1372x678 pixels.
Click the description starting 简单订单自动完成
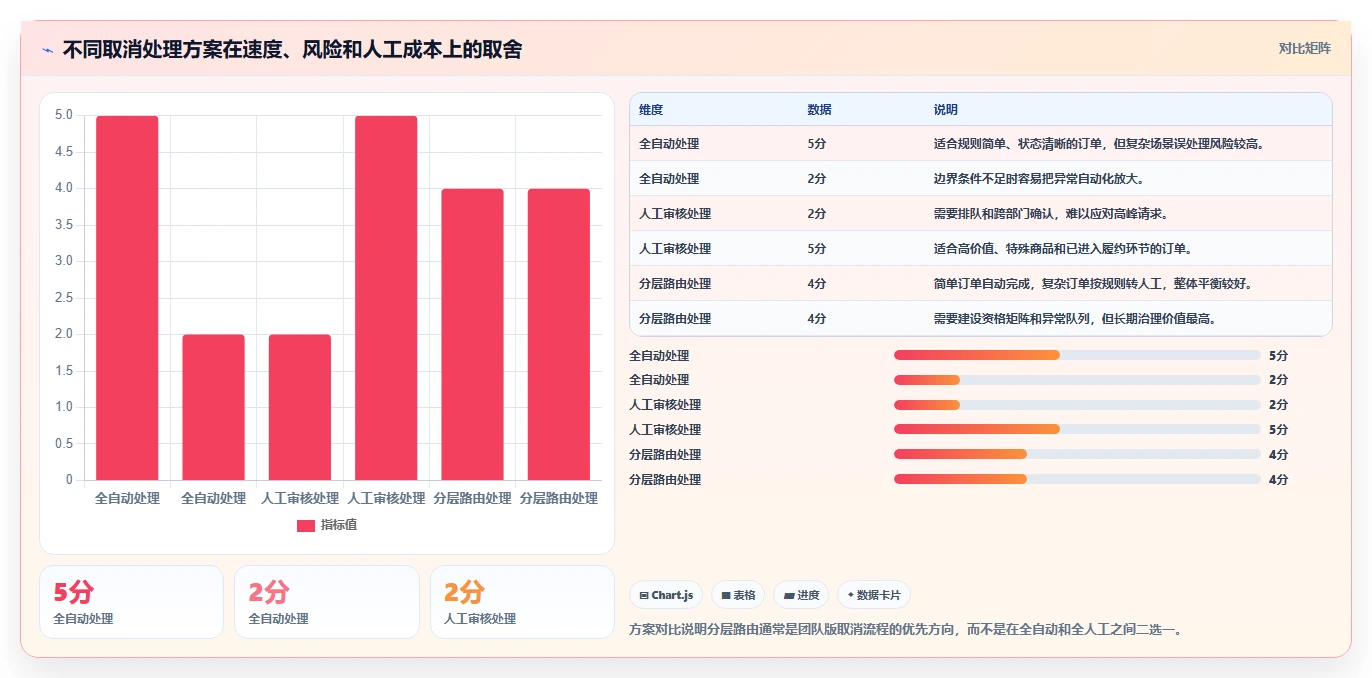tap(1093, 284)
